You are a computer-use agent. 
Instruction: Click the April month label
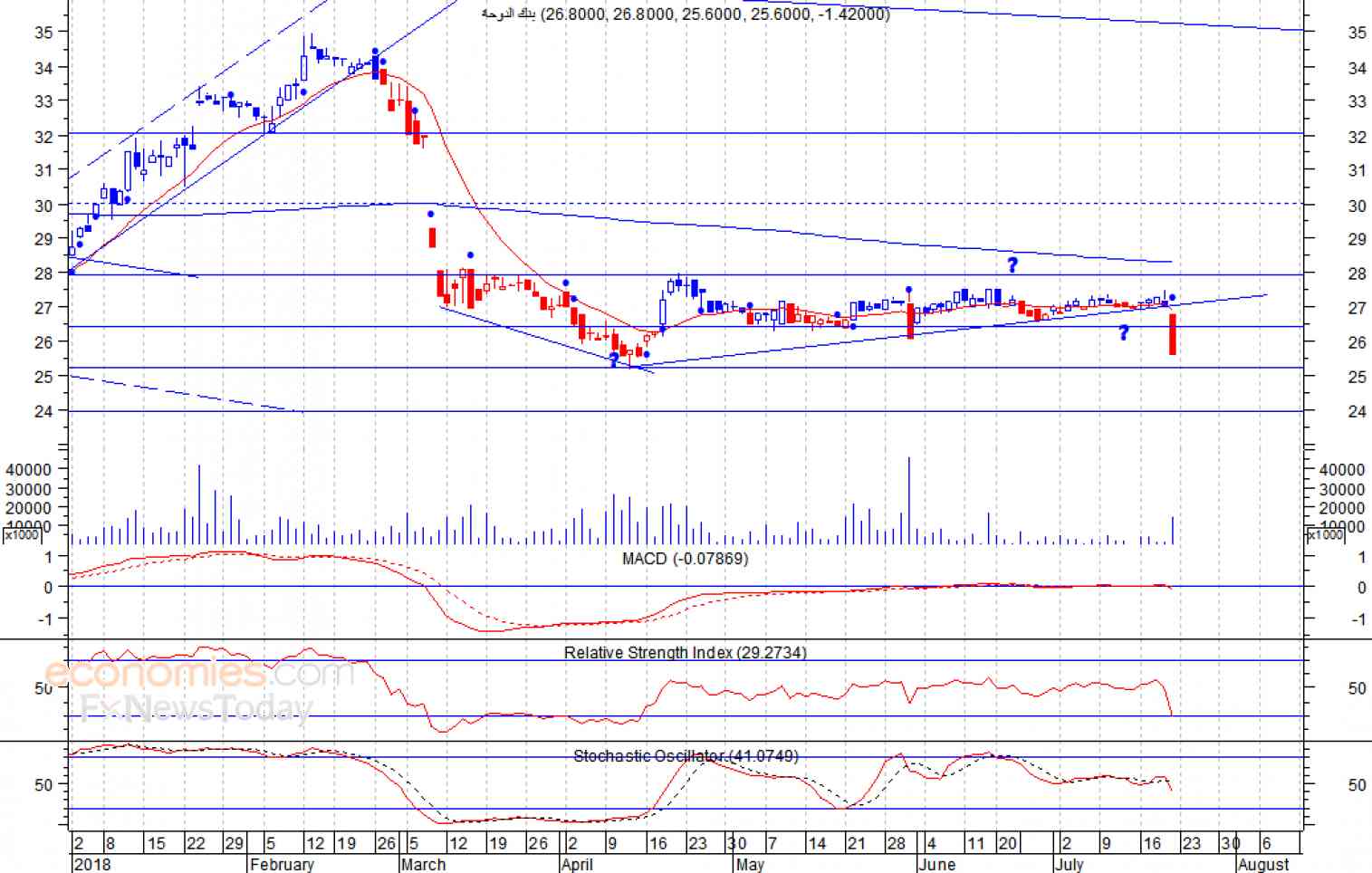tap(577, 864)
